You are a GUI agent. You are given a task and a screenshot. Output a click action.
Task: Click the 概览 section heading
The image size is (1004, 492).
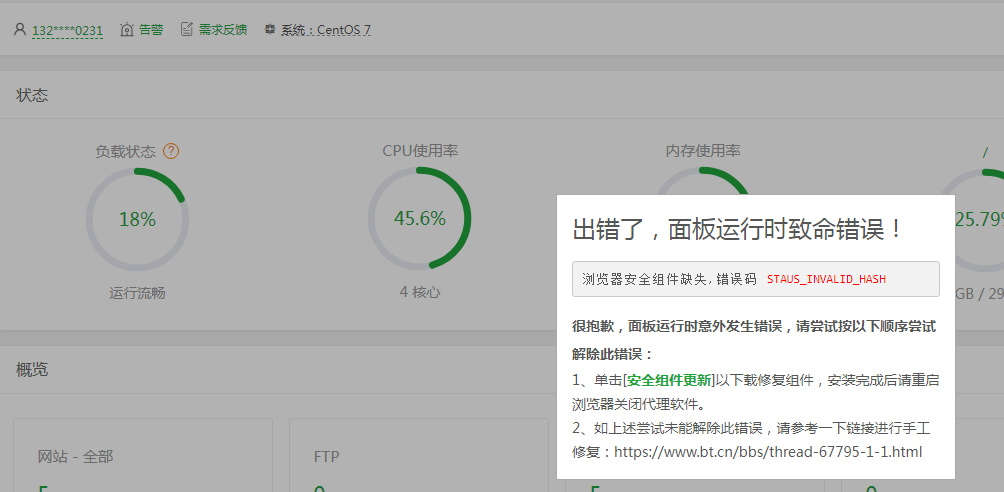32,370
